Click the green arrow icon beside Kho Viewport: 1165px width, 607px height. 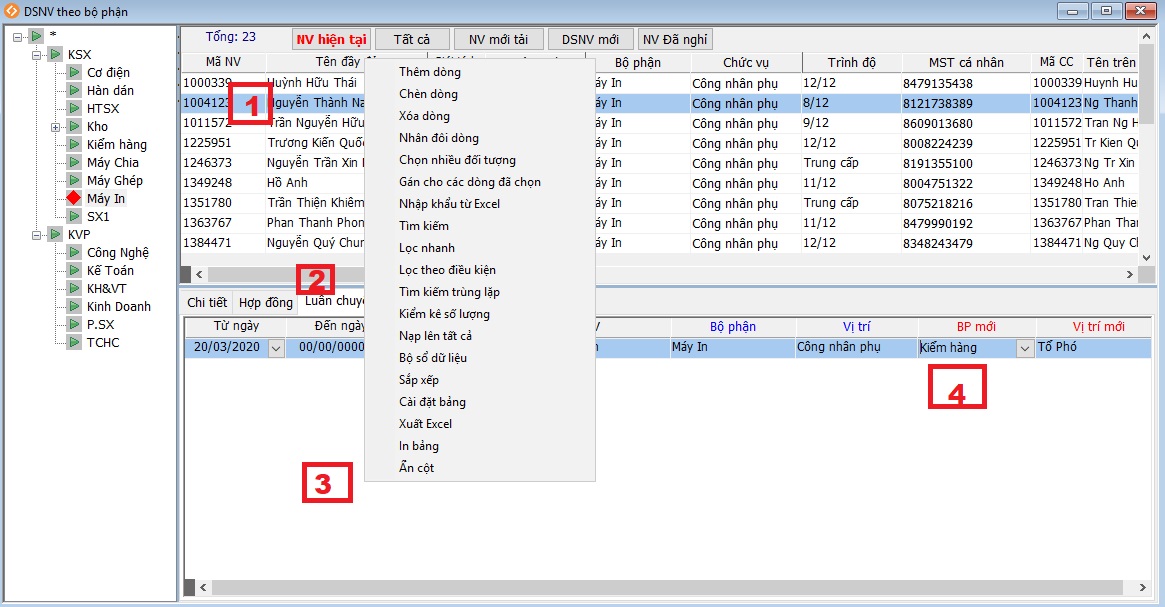74,126
